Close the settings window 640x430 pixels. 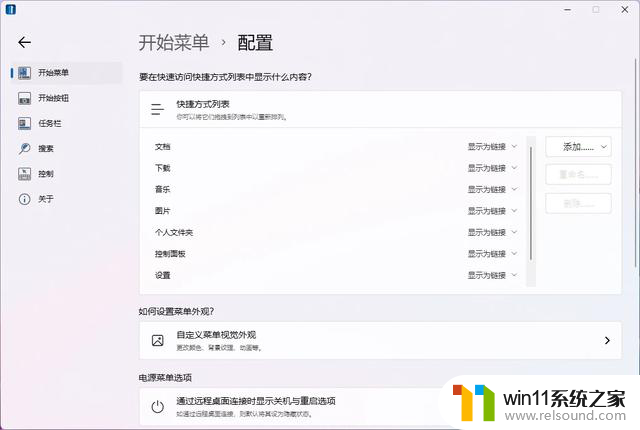(624, 9)
